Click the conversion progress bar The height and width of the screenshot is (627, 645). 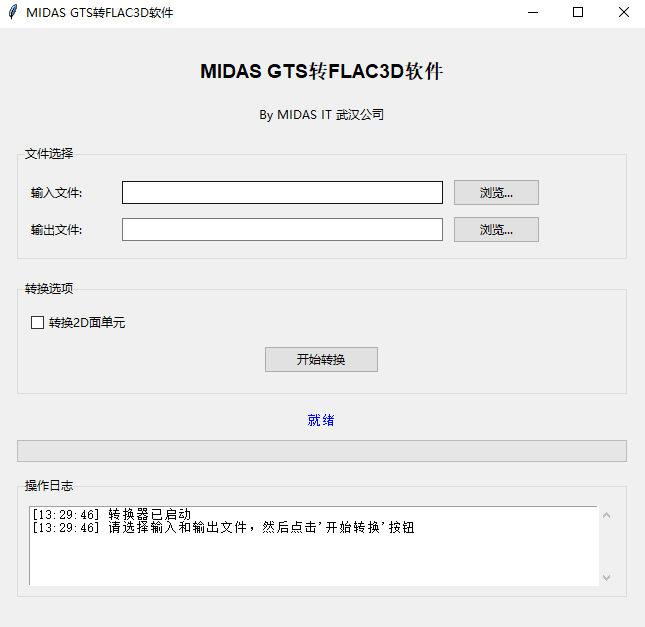pos(322,451)
